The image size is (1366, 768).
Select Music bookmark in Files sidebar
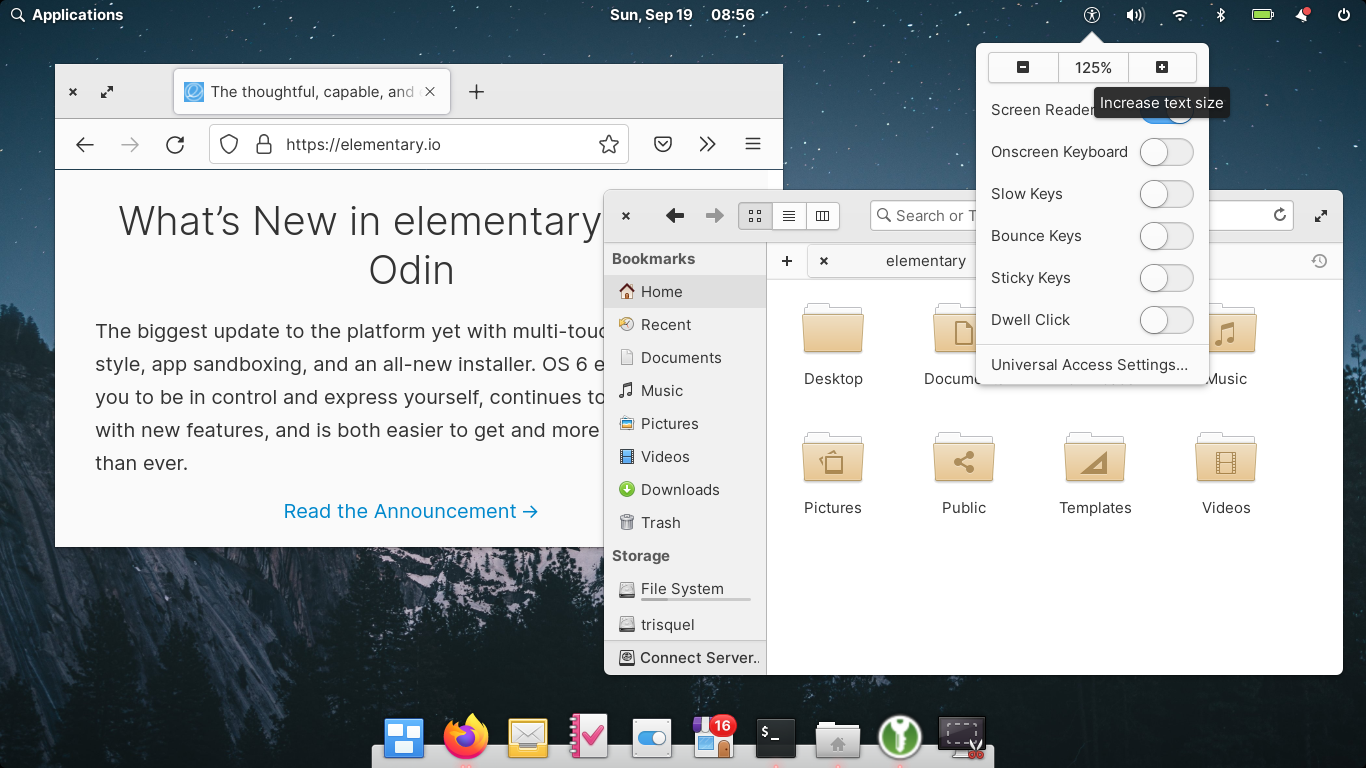[685, 391]
